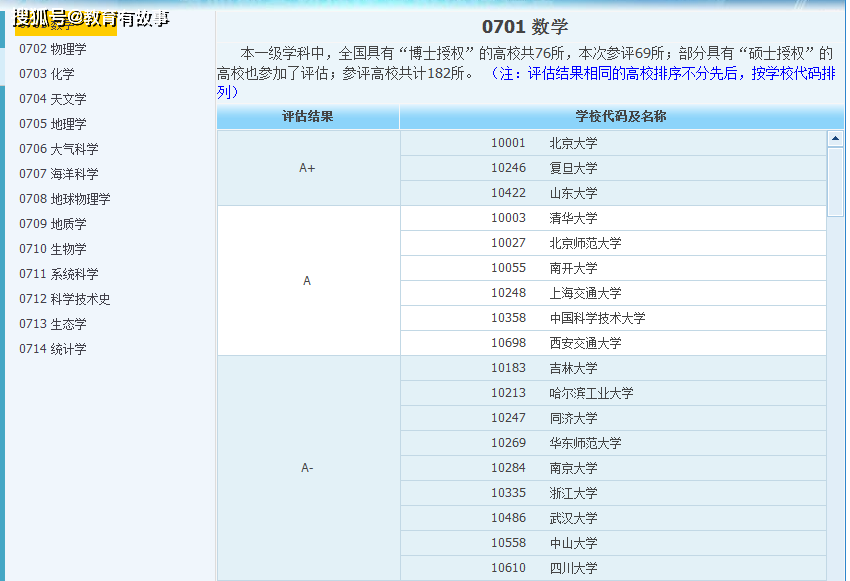Open the 0702 物理学 discipline
This screenshot has width=850, height=581.
click(x=60, y=49)
